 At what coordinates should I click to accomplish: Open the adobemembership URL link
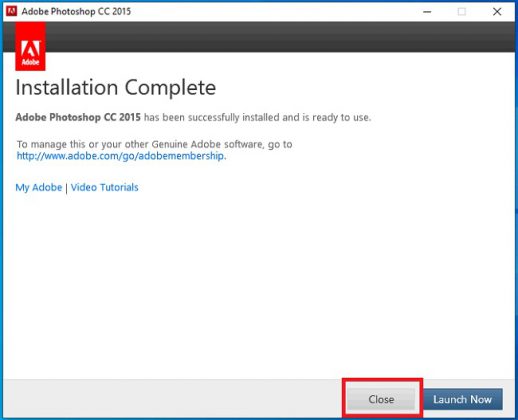120,156
